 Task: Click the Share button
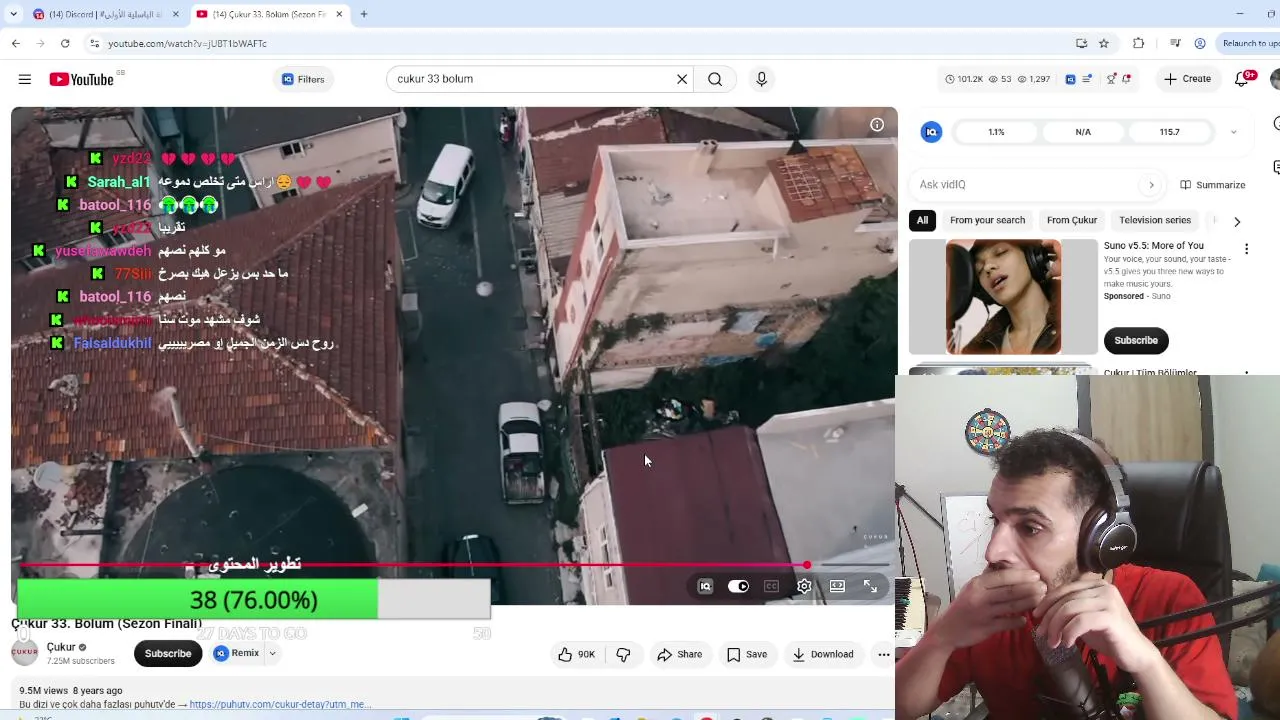680,655
